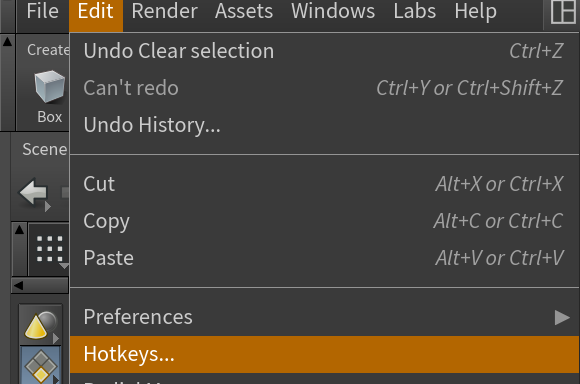Click the up arrow beside Create shelf
Screen dimensions: 580x384
click(7, 42)
